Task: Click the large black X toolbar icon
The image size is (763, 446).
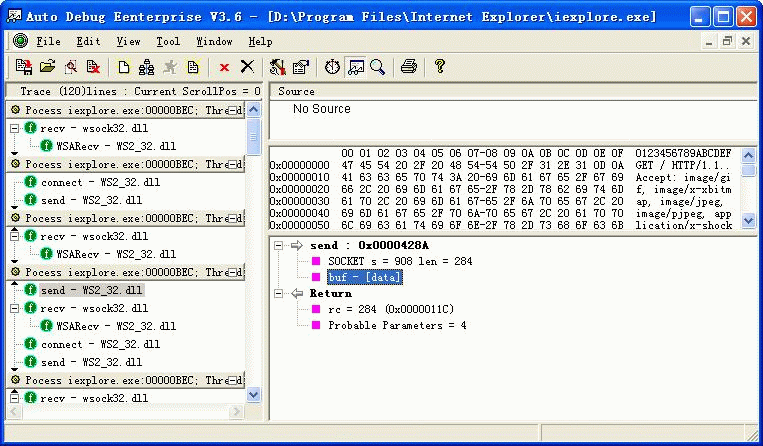Action: (x=248, y=66)
